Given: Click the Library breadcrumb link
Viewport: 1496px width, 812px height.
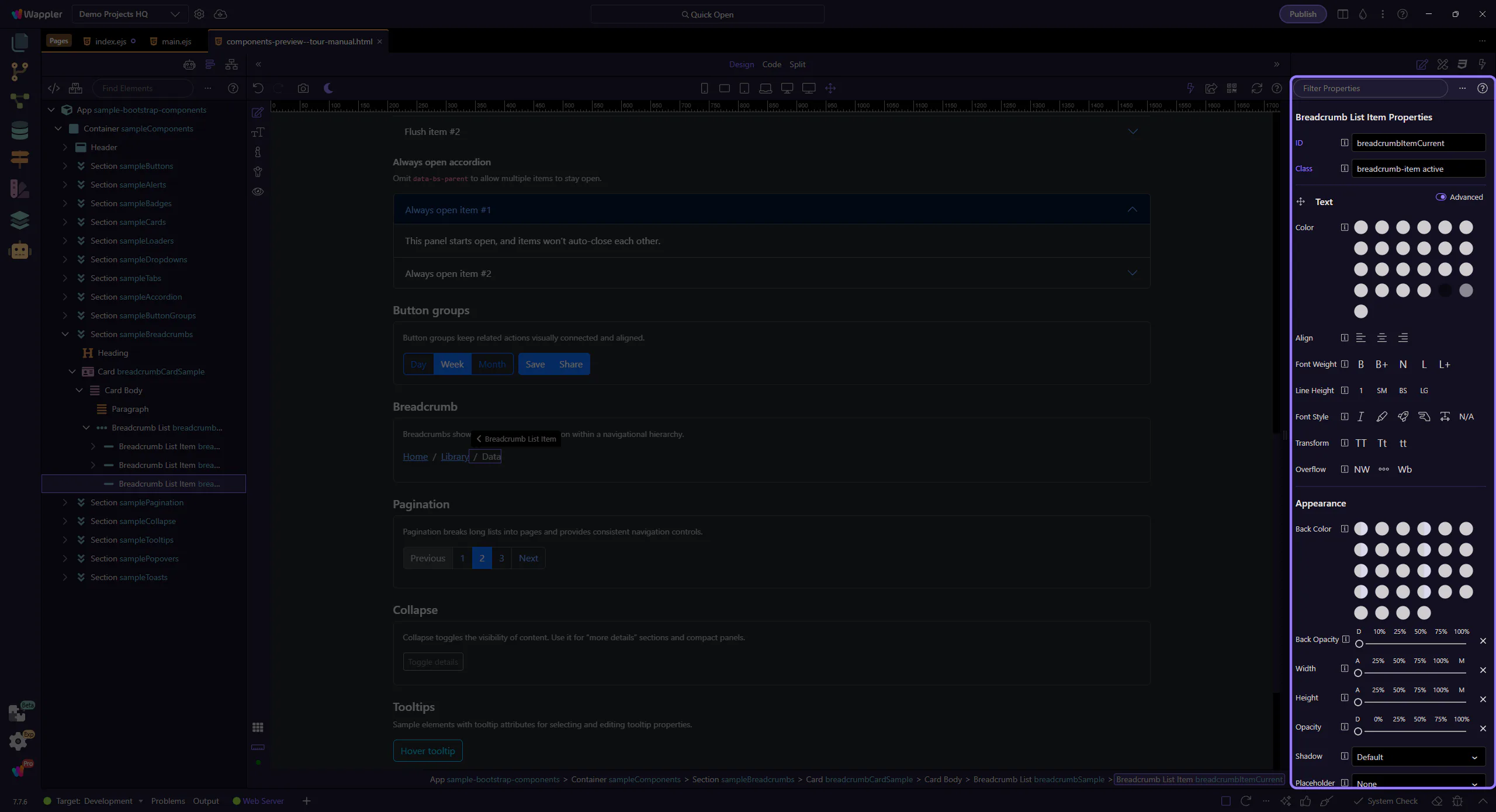Looking at the screenshot, I should pos(454,457).
